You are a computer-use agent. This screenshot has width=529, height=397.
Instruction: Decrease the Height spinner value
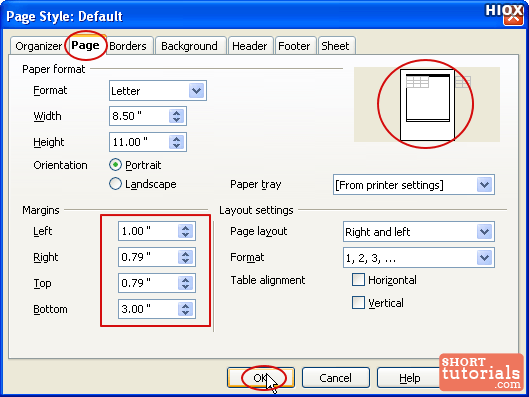[x=176, y=146]
